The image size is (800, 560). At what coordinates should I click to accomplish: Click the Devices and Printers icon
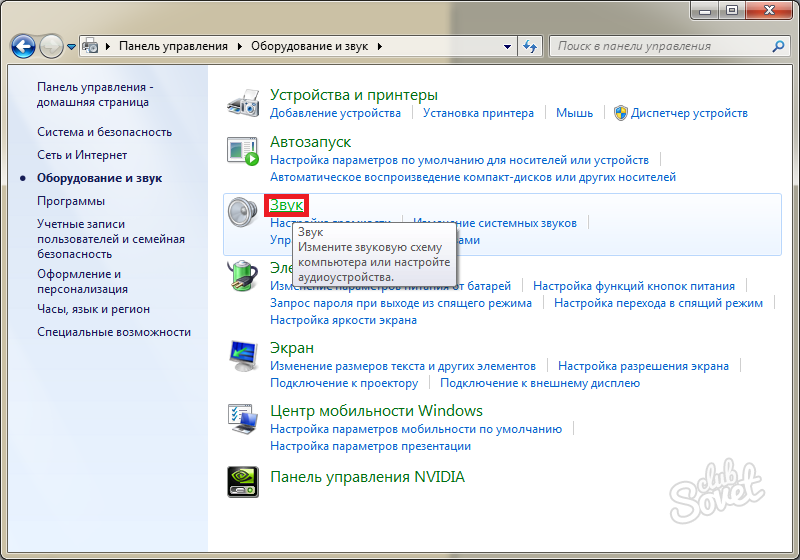point(243,102)
